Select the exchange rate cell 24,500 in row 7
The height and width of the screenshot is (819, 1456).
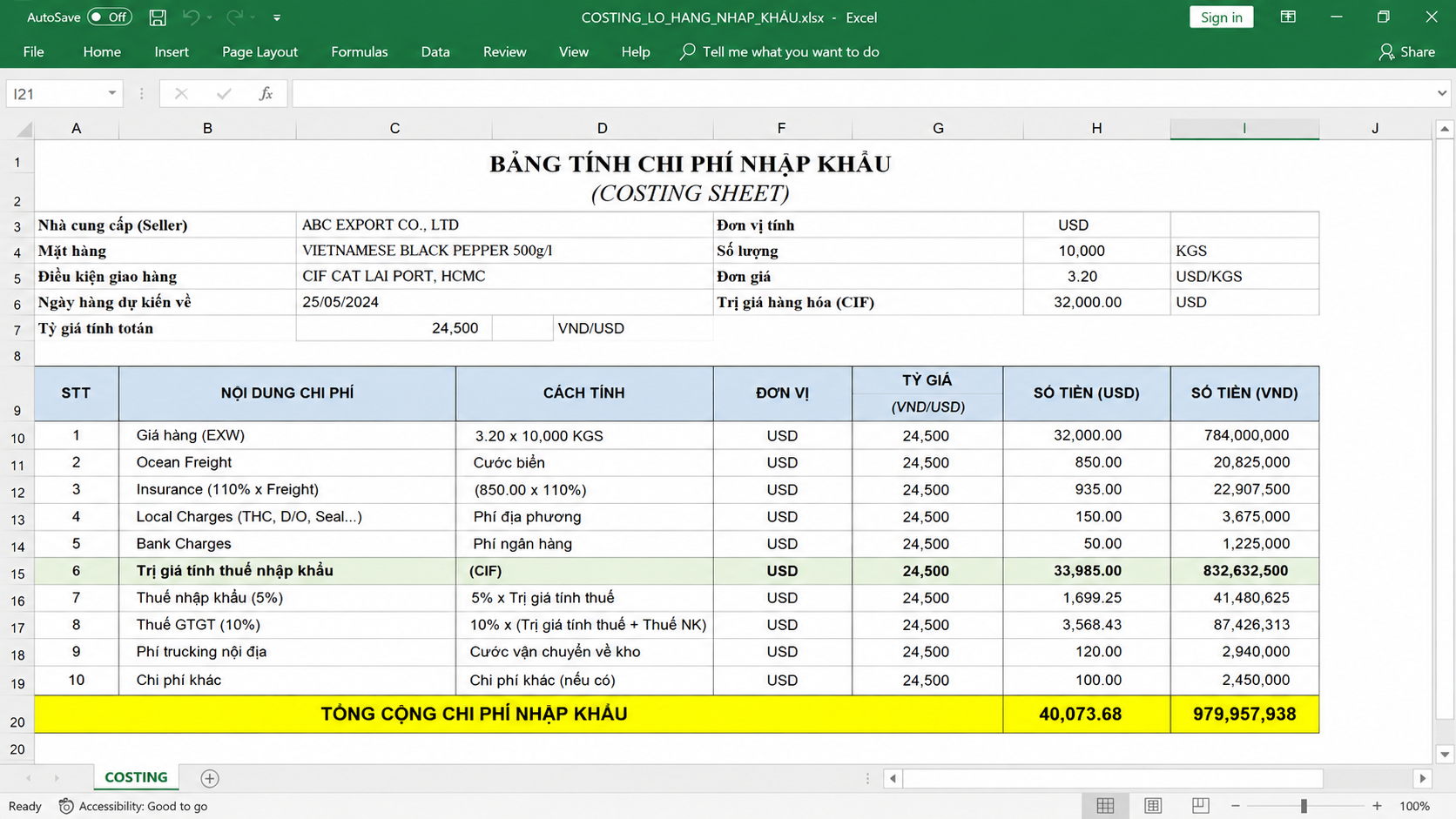coord(394,328)
